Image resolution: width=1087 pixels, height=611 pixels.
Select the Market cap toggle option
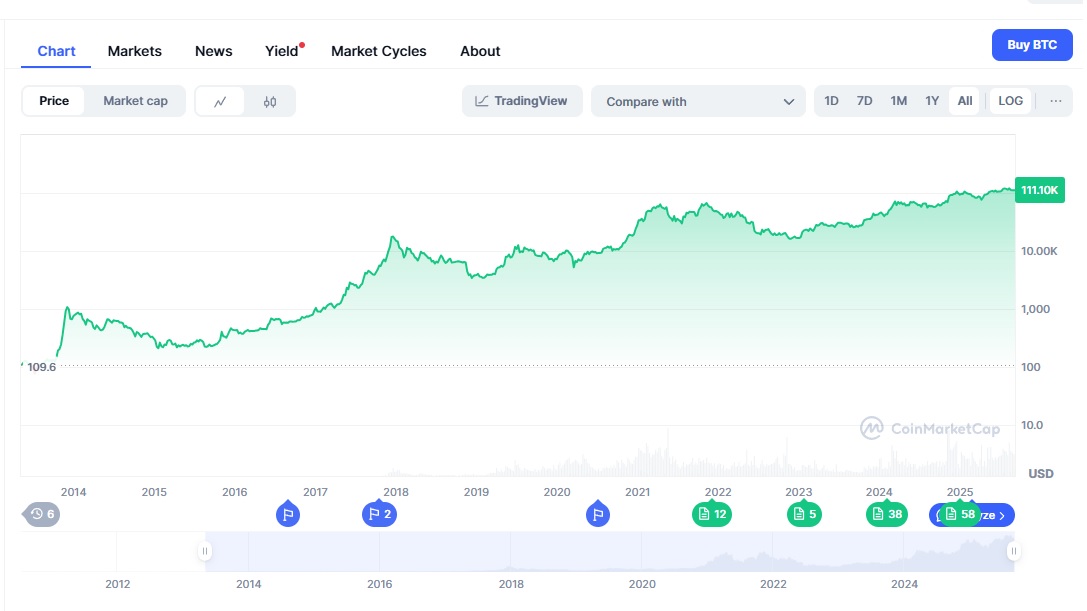pyautogui.click(x=135, y=101)
